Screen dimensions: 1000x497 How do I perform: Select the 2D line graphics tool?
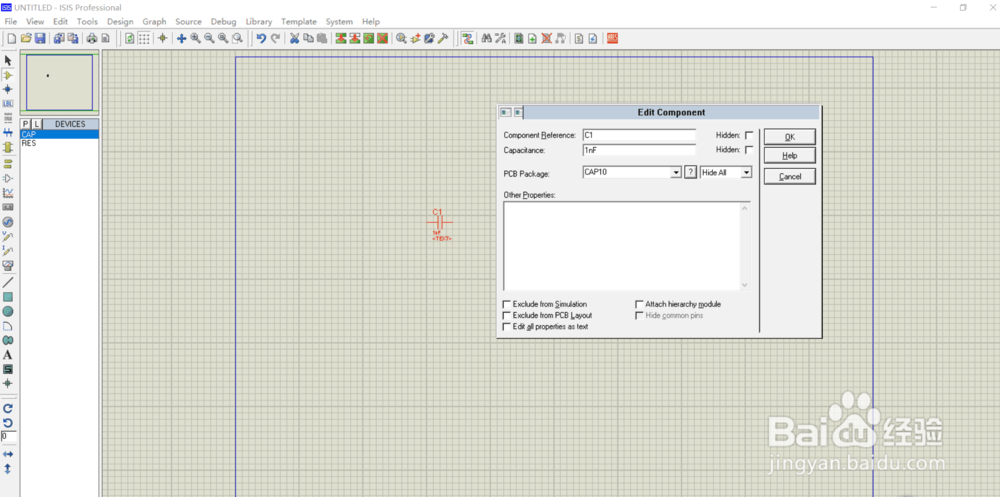[x=8, y=282]
